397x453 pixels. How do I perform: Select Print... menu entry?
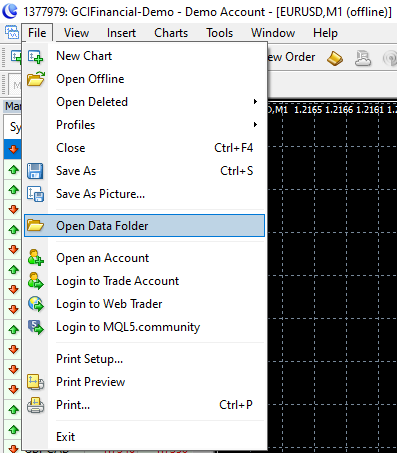144,405
